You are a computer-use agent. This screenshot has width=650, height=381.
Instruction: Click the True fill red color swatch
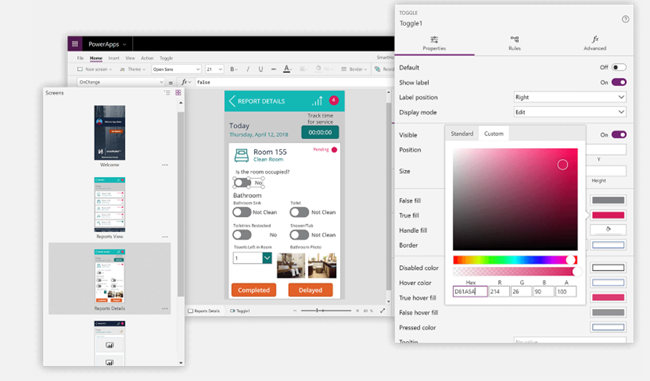(x=608, y=215)
